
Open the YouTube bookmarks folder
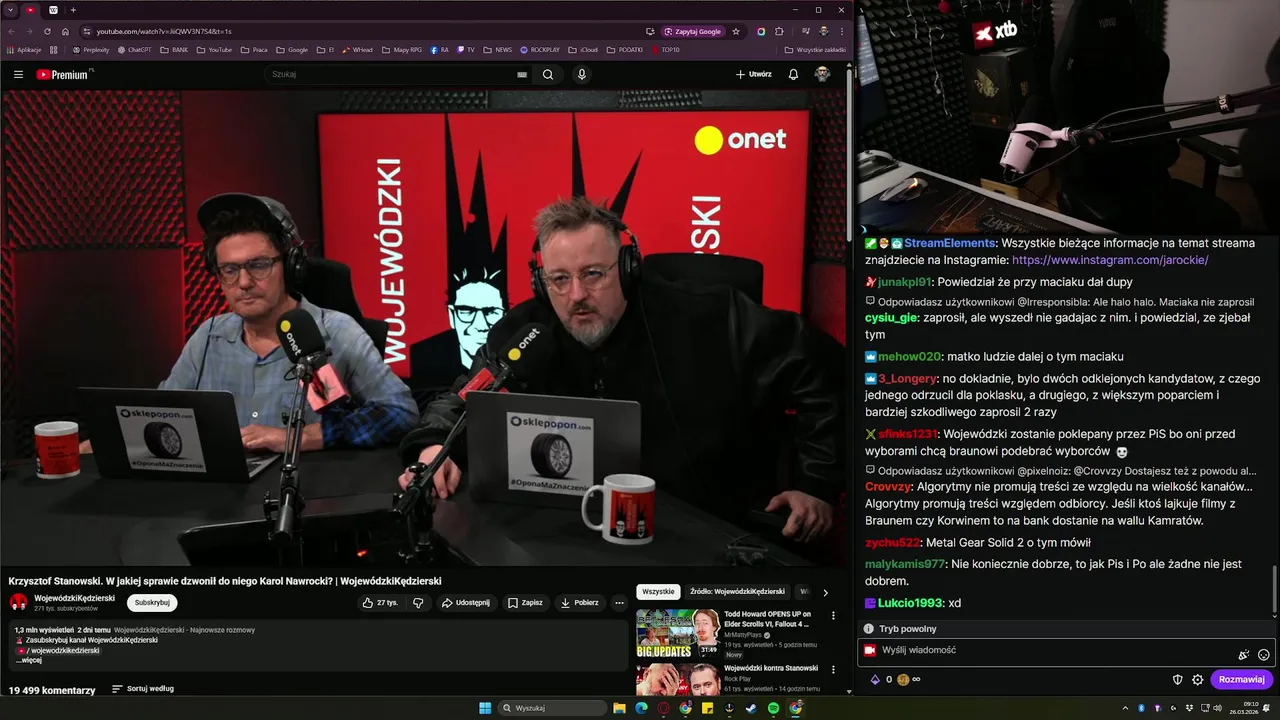tap(215, 49)
